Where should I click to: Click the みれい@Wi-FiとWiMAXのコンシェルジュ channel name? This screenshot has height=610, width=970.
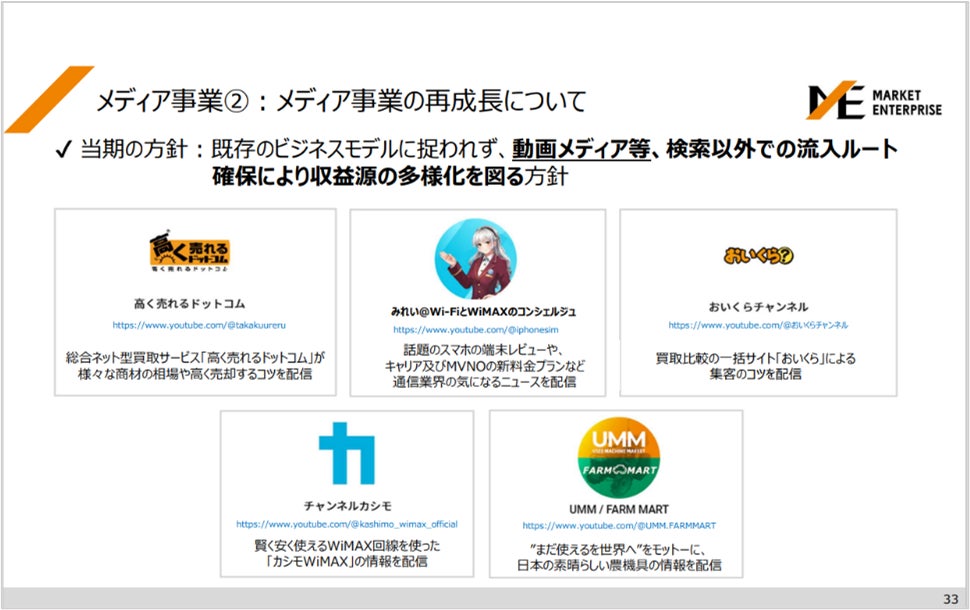click(483, 312)
